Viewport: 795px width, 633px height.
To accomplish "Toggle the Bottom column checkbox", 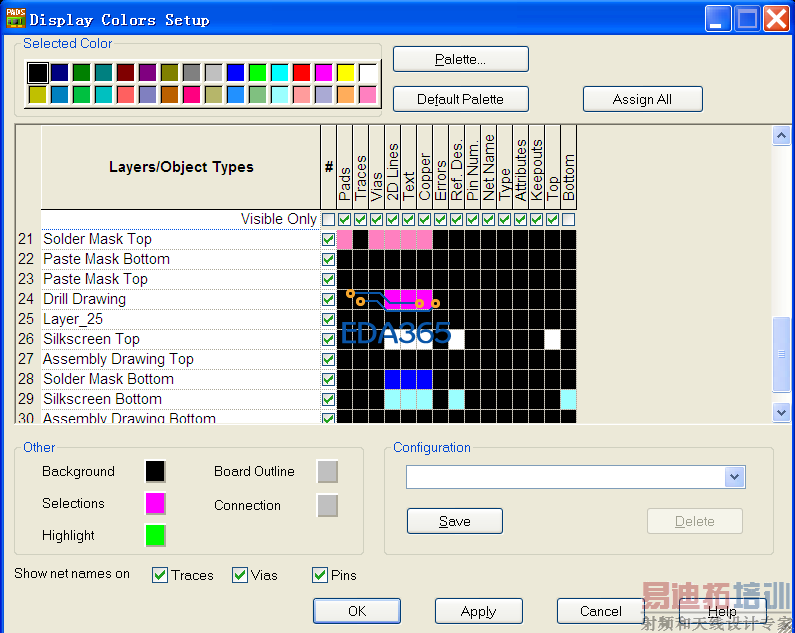I will pos(568,220).
